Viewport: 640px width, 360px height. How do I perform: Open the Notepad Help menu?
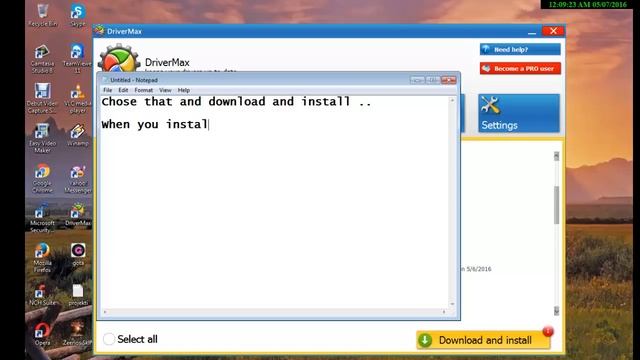click(x=184, y=90)
